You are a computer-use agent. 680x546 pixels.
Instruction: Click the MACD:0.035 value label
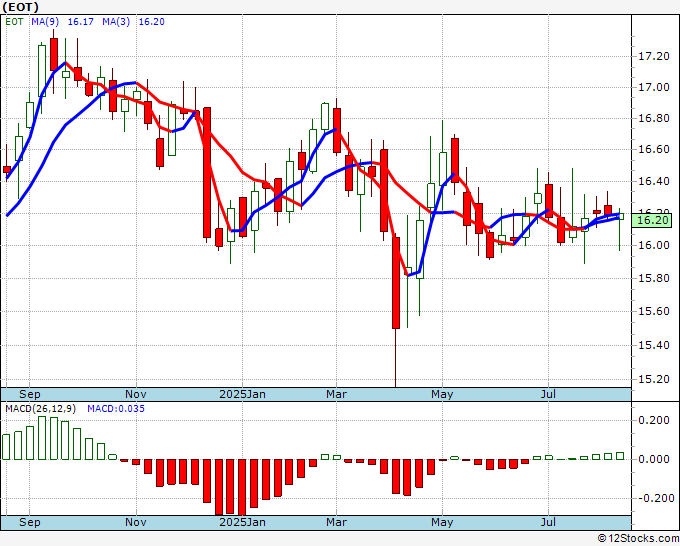tap(116, 409)
